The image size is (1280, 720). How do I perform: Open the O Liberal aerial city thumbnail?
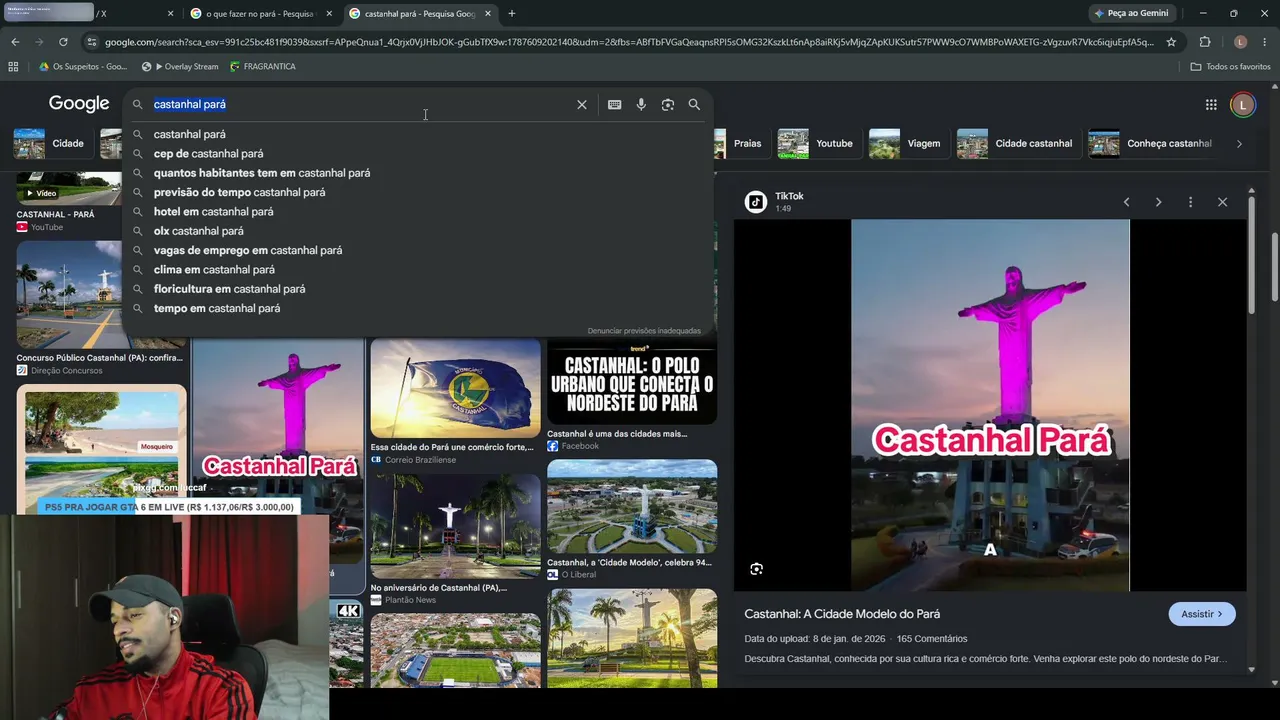(x=632, y=506)
